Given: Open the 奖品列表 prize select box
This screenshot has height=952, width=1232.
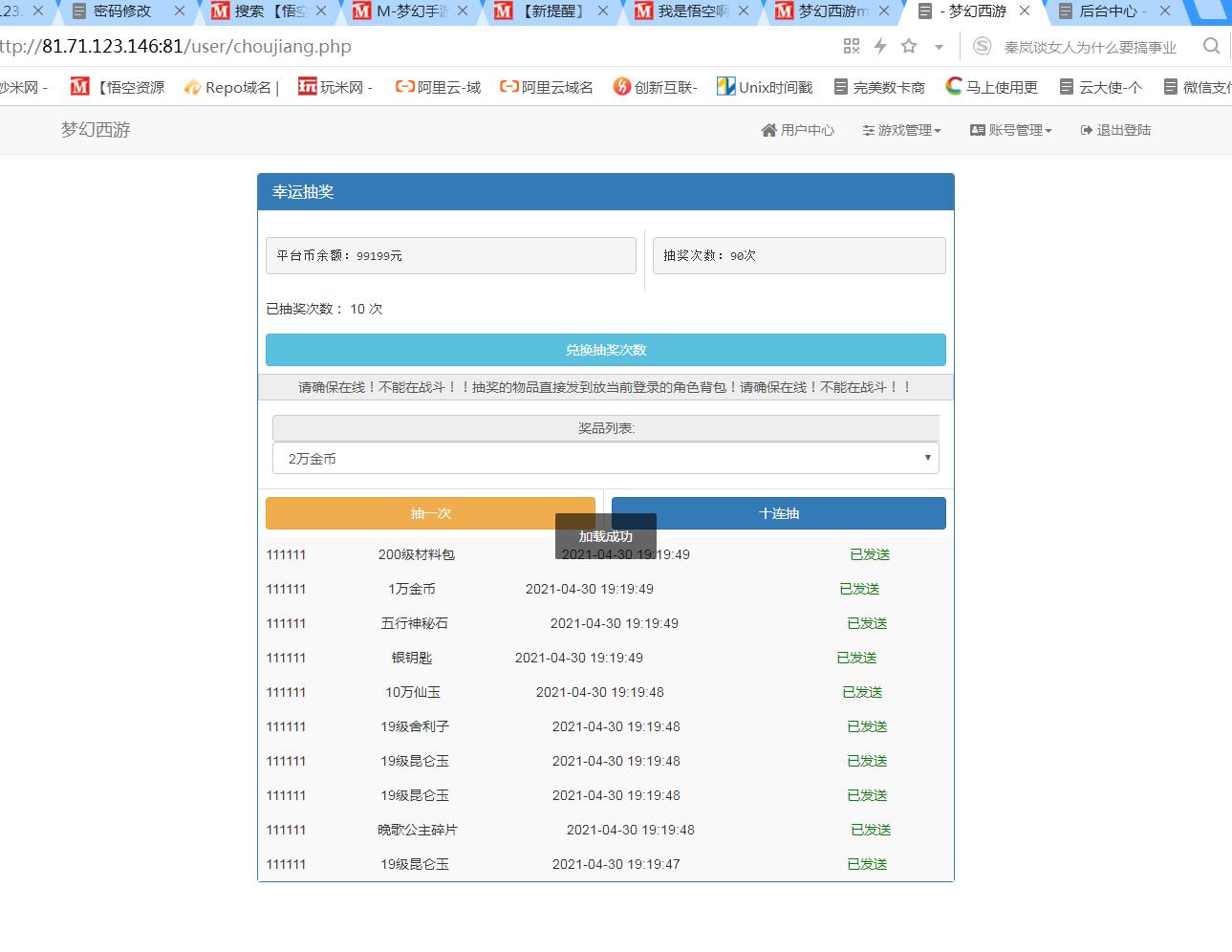Looking at the screenshot, I should (x=605, y=458).
